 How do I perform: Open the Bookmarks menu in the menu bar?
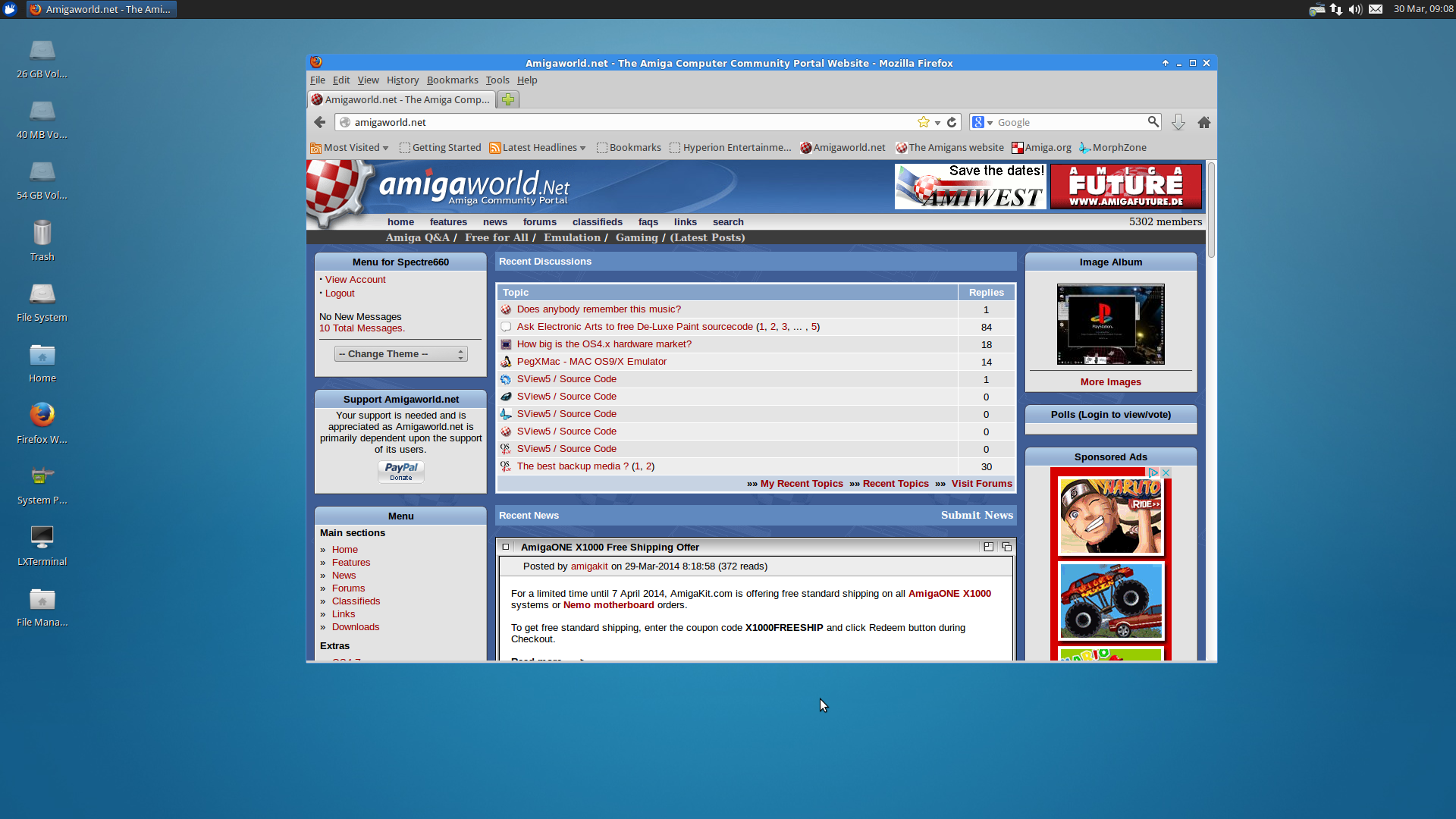tap(452, 80)
